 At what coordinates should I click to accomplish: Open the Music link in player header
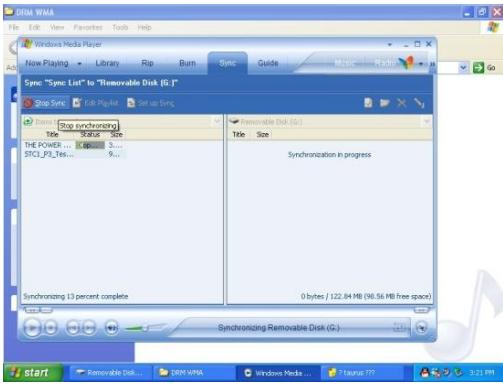(x=344, y=63)
